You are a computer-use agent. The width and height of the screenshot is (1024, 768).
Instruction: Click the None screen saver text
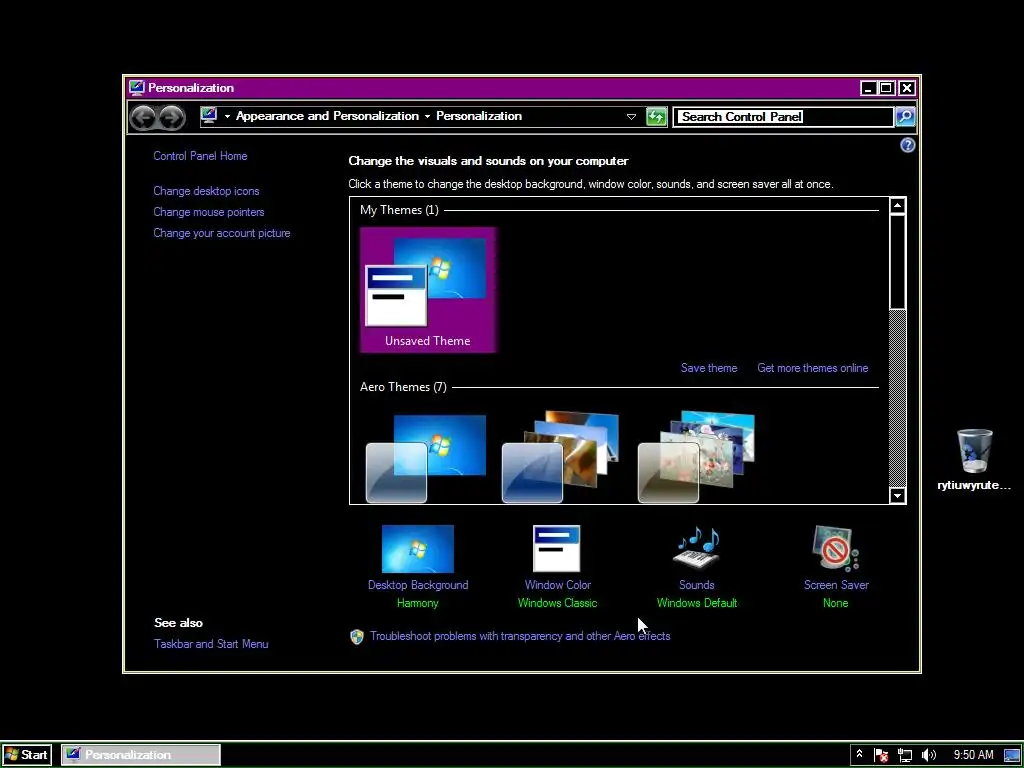pos(835,603)
